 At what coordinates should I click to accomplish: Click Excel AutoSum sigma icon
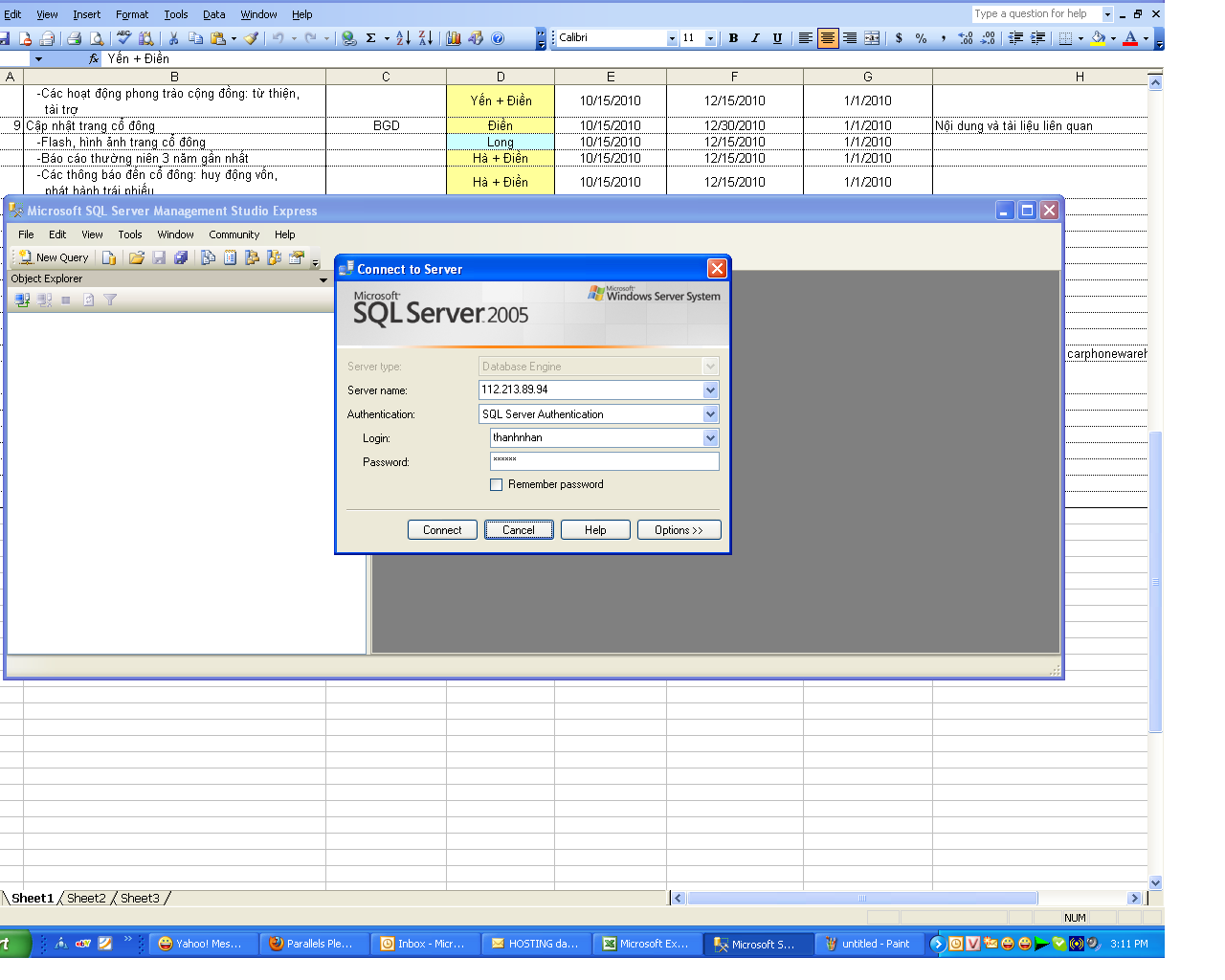(x=371, y=38)
